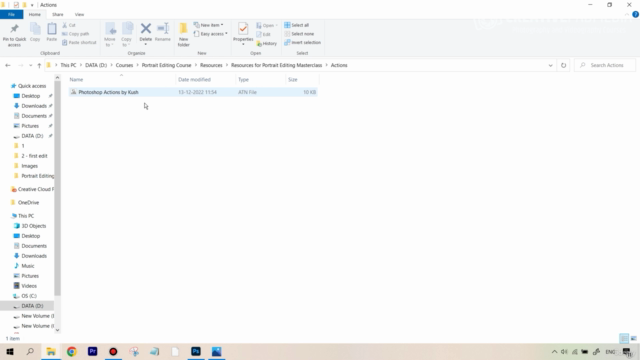Click the Delete icon in the ribbon

click(146, 32)
